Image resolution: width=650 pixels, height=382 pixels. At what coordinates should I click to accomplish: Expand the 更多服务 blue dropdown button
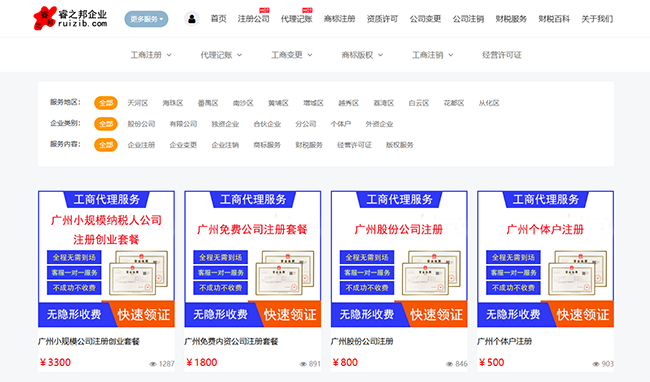pos(146,19)
